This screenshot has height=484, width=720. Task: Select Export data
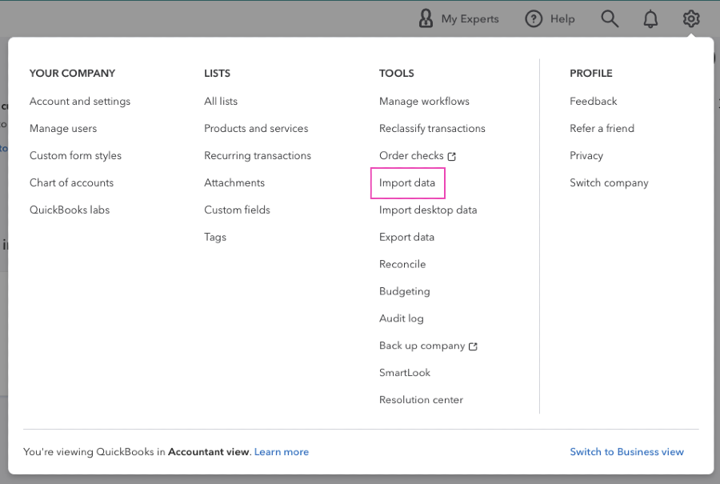(406, 237)
